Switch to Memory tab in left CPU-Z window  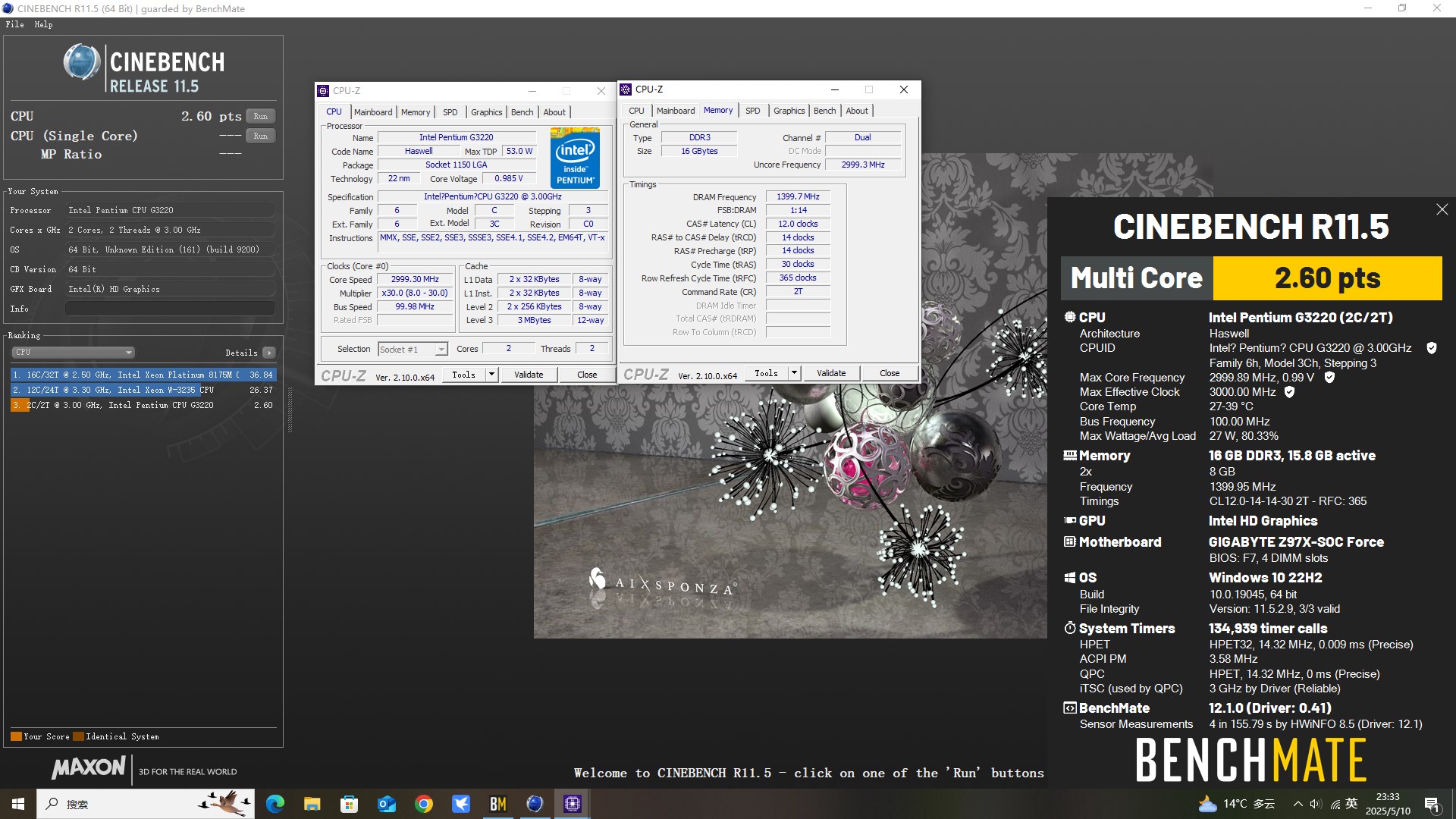pyautogui.click(x=416, y=112)
